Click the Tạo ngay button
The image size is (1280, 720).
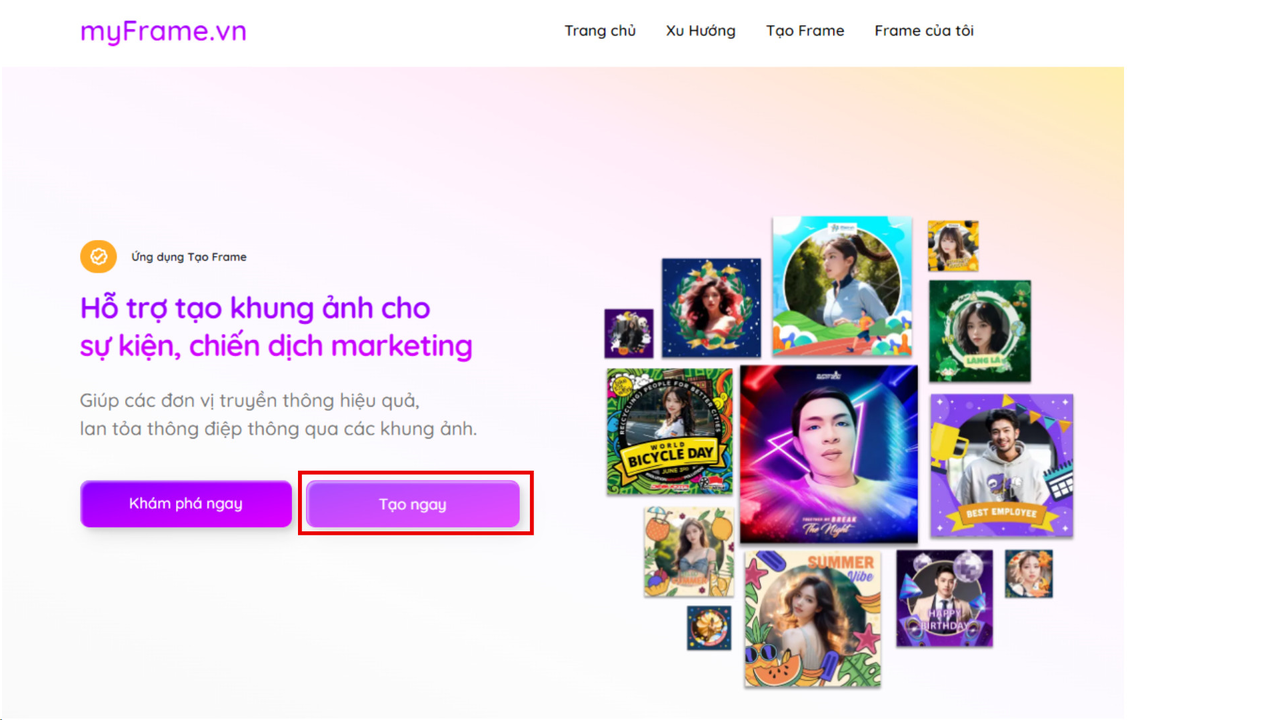tap(413, 504)
